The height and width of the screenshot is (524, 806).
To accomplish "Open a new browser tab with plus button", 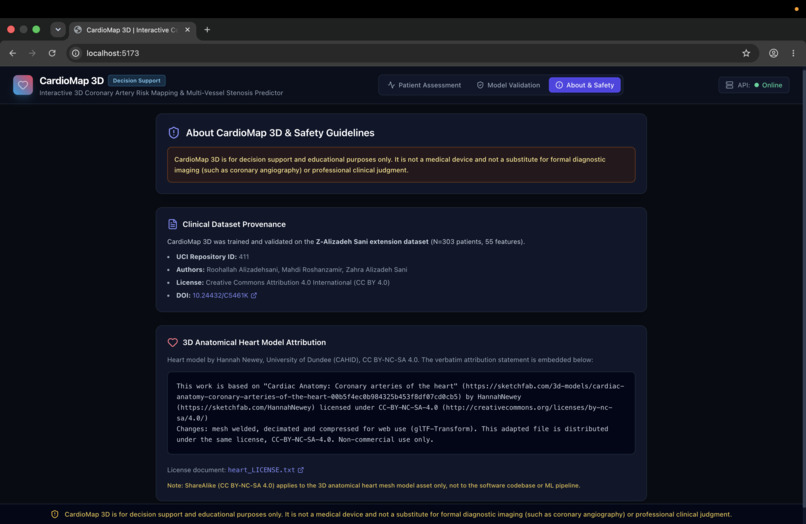I will pos(207,30).
